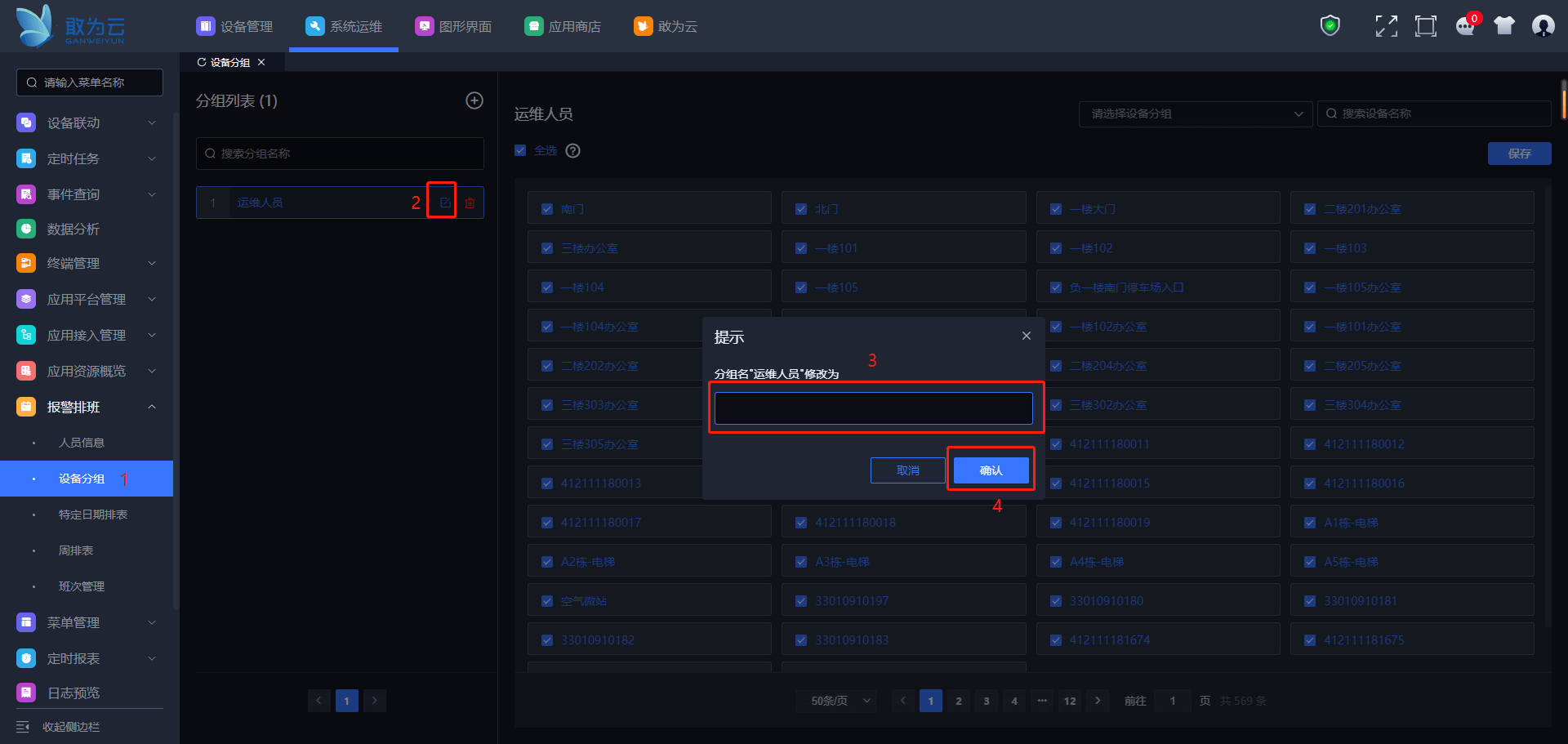This screenshot has height=744, width=1568.
Task: Click the security shield icon in header
Action: (x=1330, y=26)
